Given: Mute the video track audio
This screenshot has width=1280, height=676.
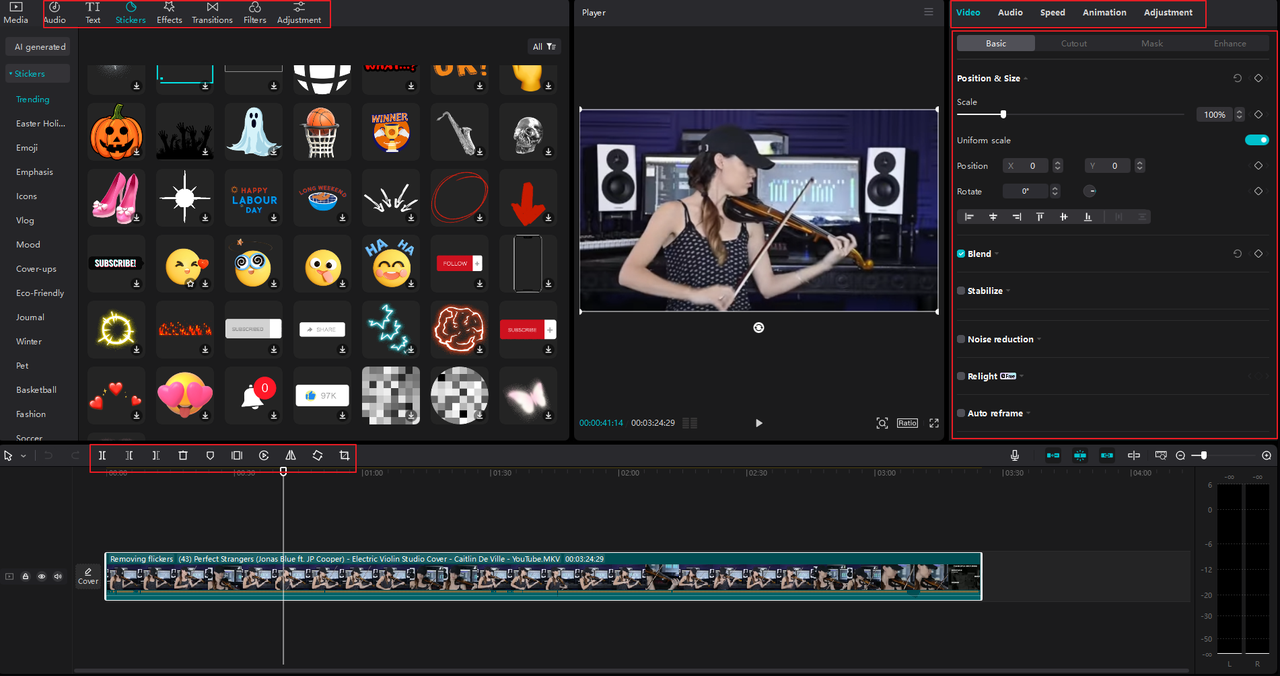Looking at the screenshot, I should (x=58, y=576).
